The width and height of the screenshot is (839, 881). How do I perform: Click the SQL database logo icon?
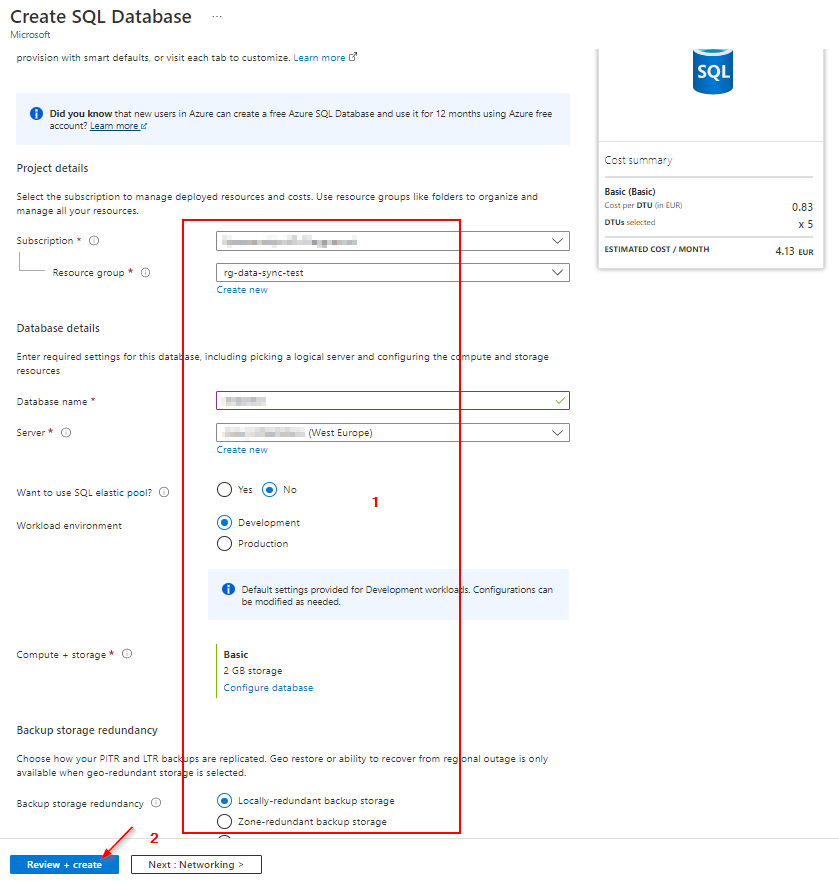pos(713,71)
